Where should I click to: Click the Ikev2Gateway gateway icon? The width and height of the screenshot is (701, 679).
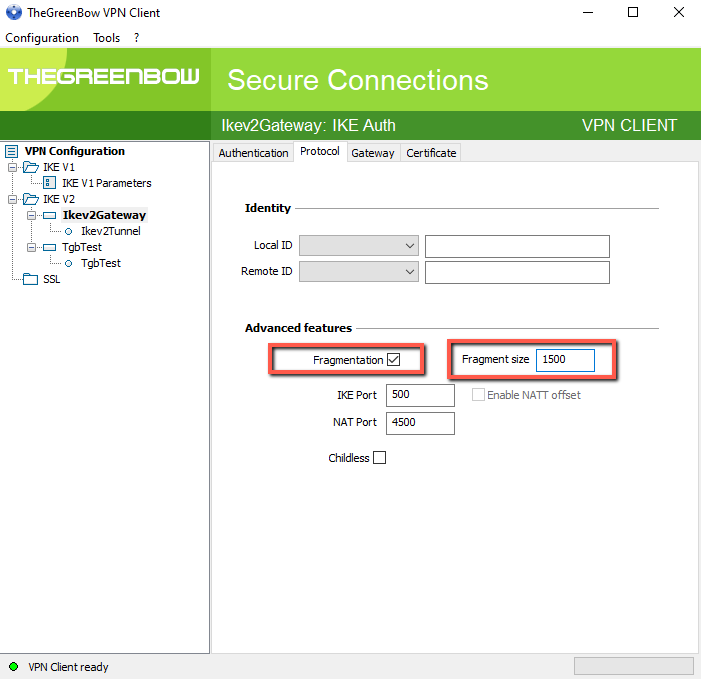pos(49,215)
